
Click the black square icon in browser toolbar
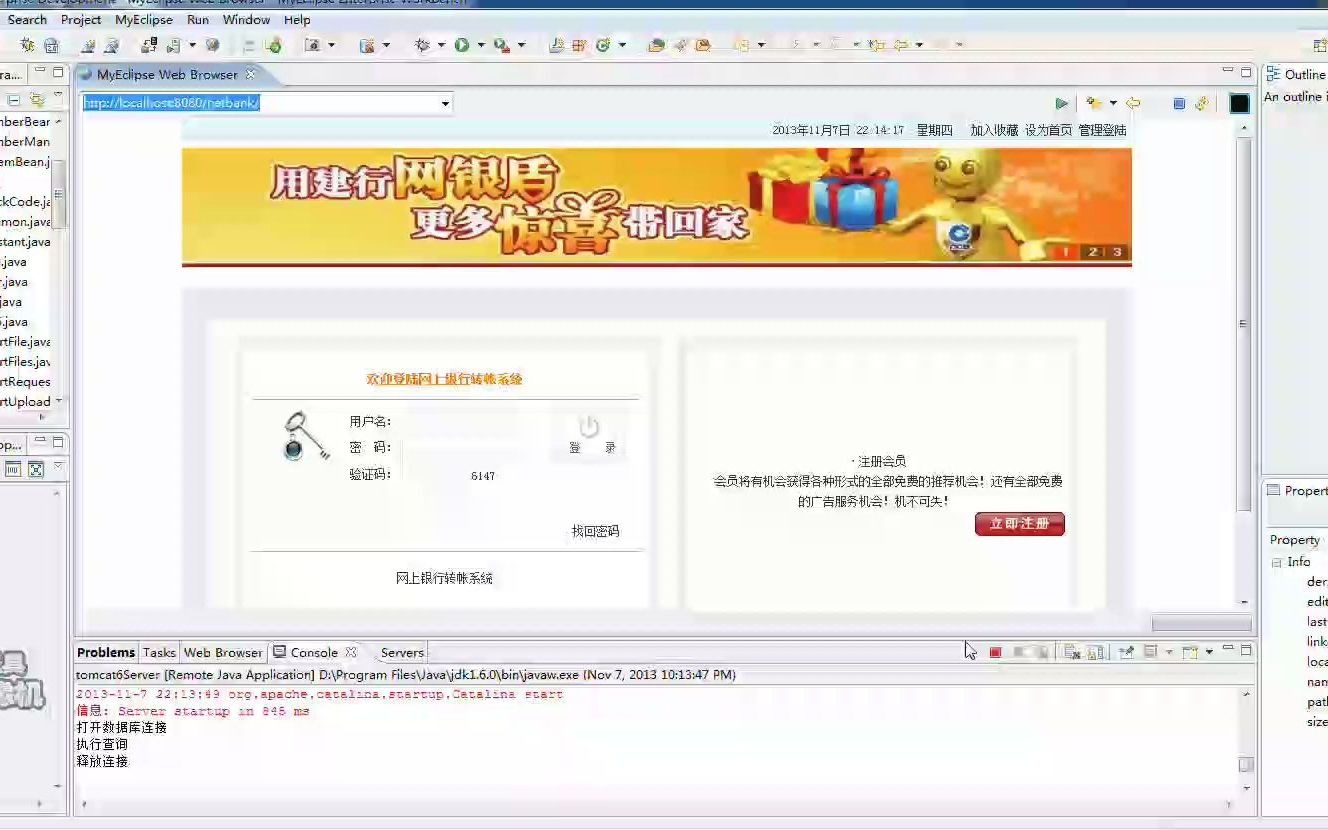click(1239, 103)
